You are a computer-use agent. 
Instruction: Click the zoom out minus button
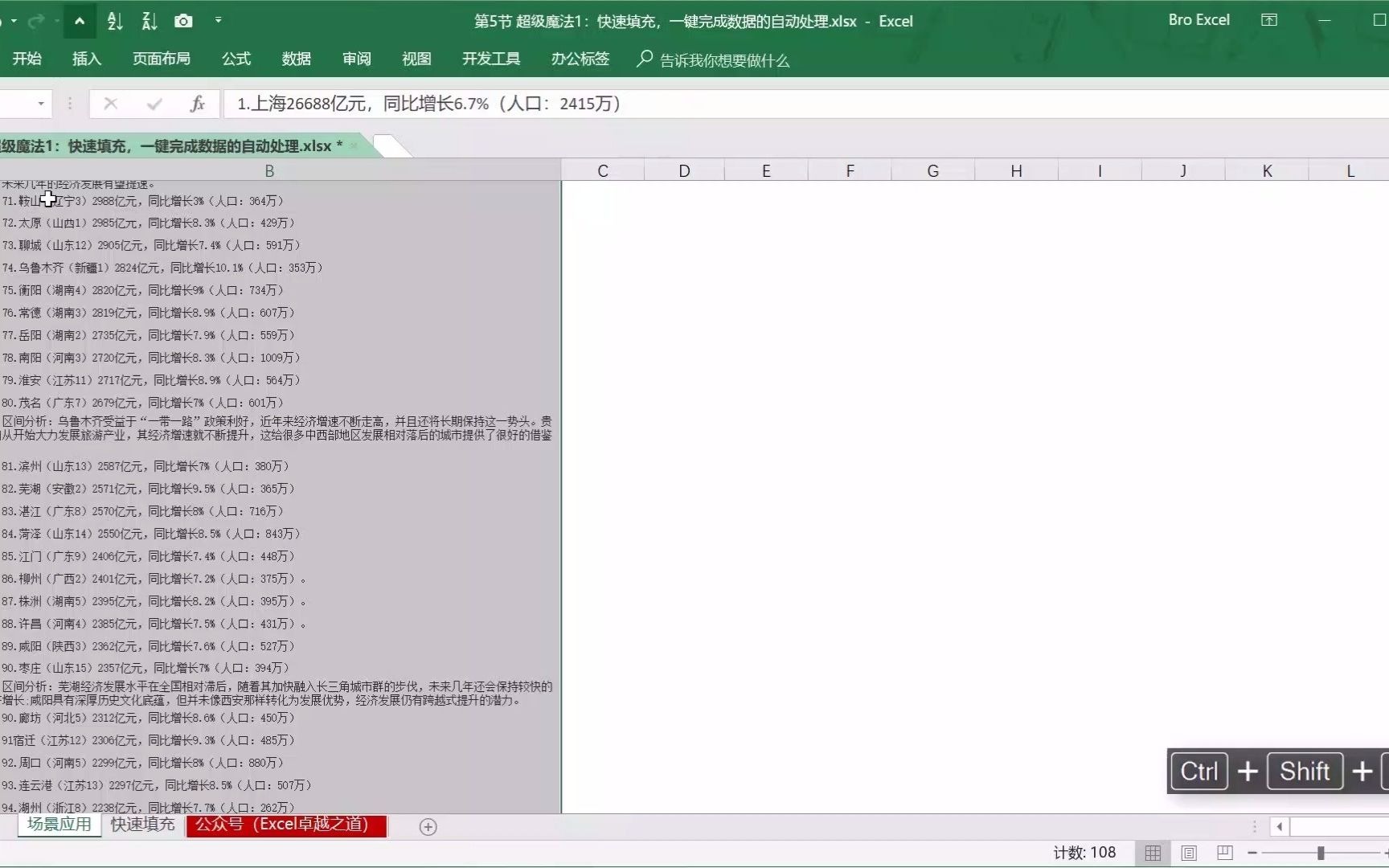pos(1252,853)
